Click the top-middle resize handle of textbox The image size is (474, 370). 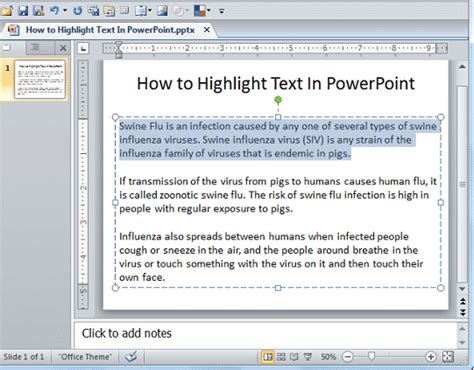[x=278, y=117]
